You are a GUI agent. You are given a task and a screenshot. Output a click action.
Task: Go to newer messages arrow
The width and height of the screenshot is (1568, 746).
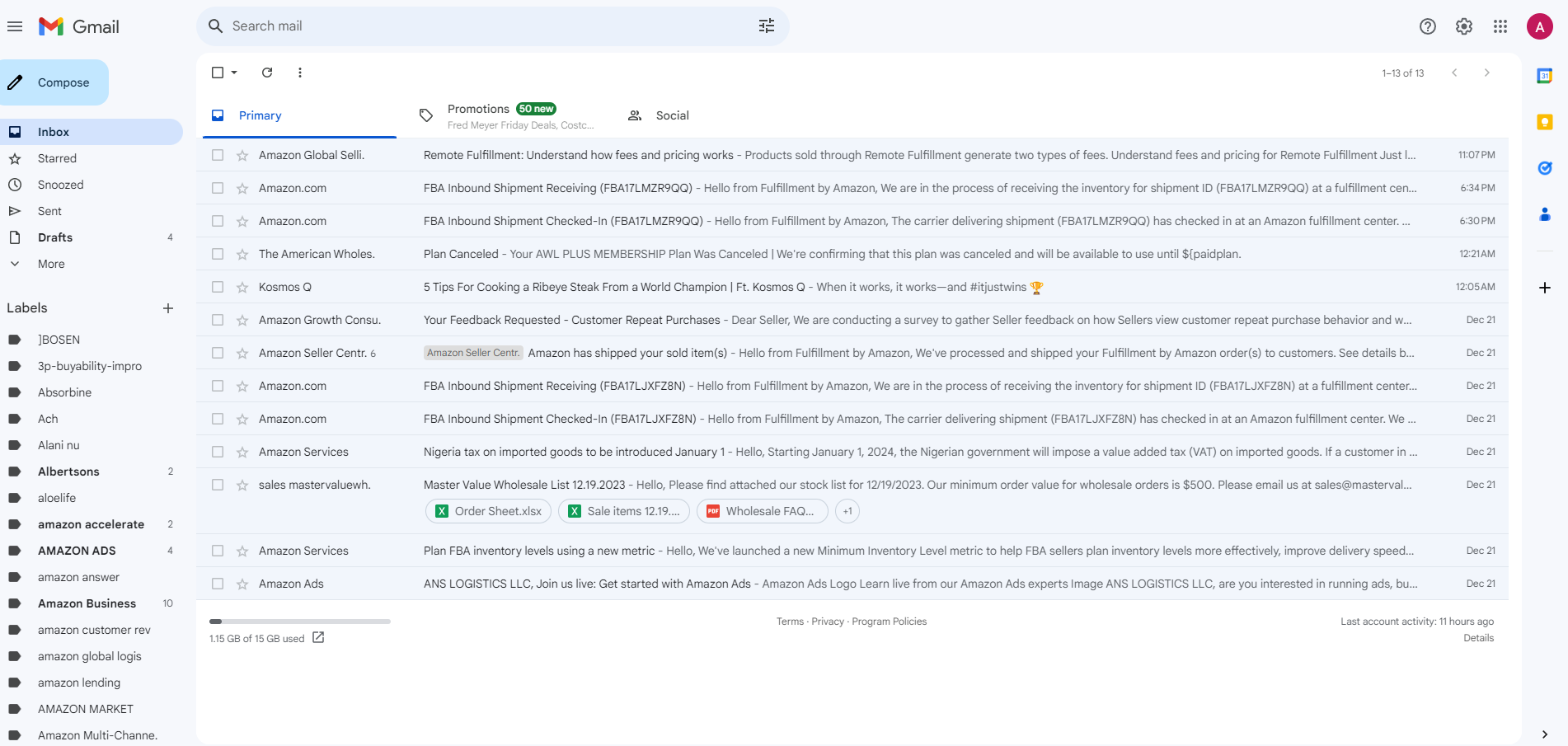point(1454,73)
